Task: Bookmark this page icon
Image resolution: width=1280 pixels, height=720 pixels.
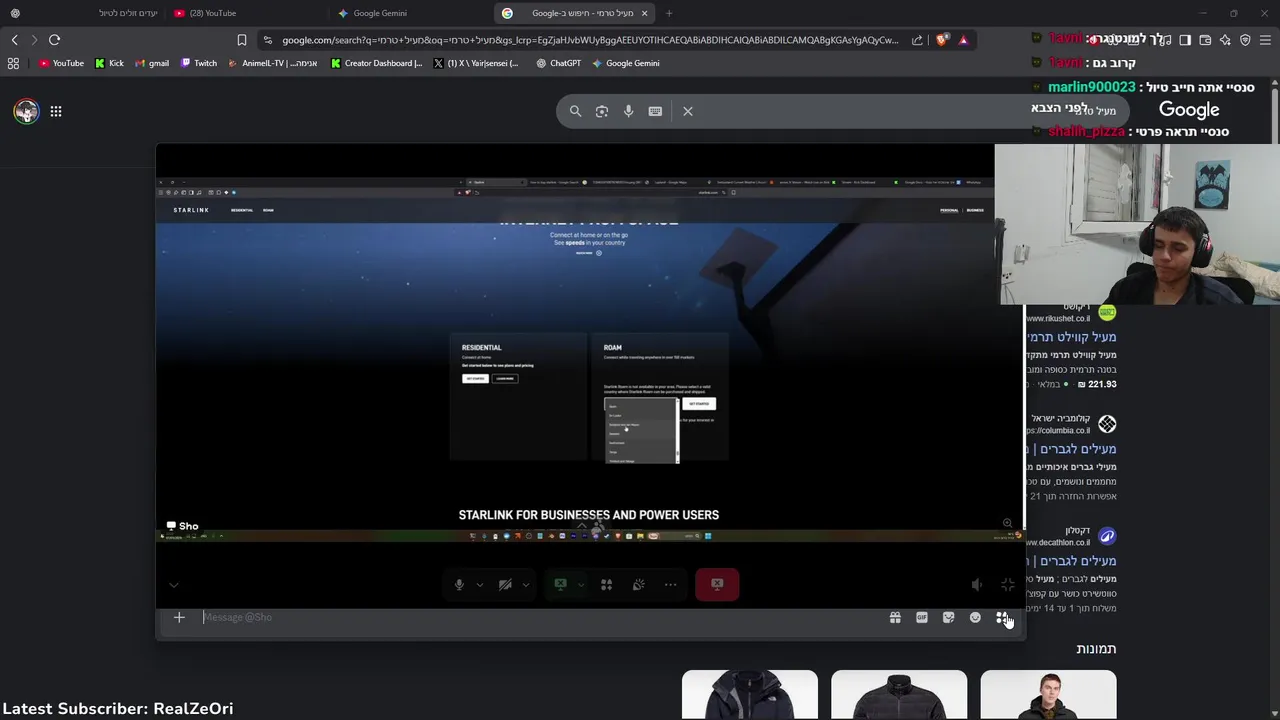Action: (241, 40)
